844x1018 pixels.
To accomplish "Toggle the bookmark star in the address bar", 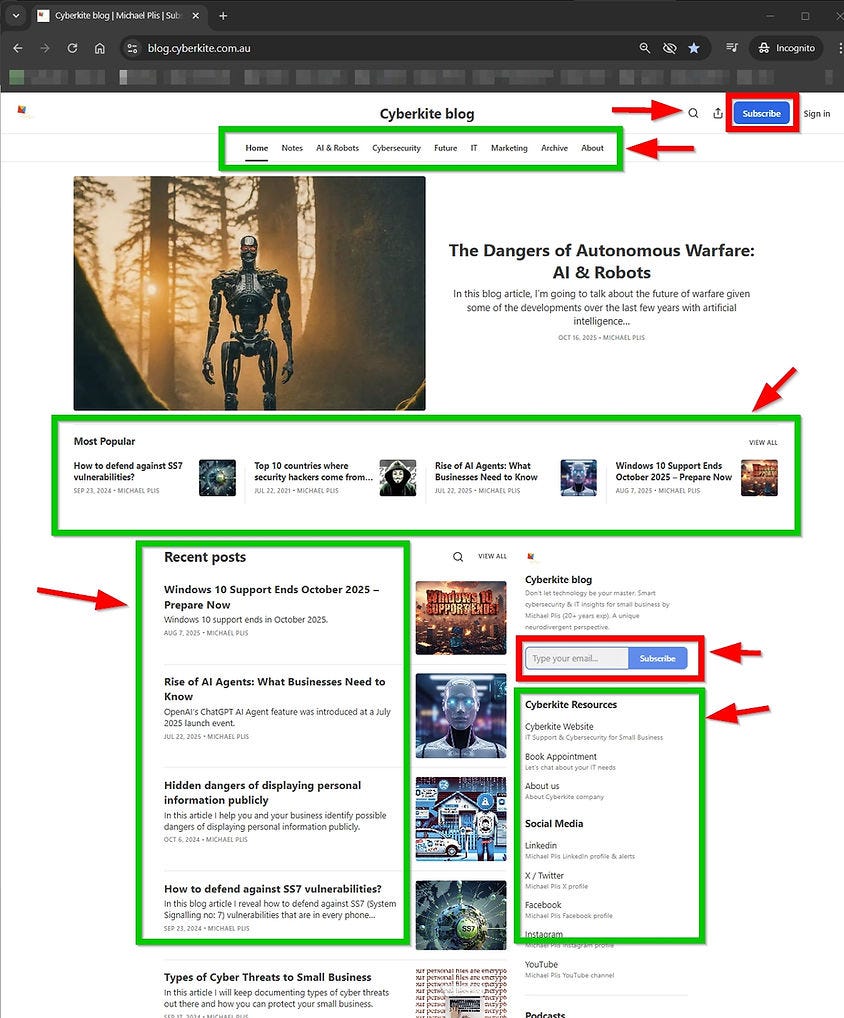I will (694, 47).
